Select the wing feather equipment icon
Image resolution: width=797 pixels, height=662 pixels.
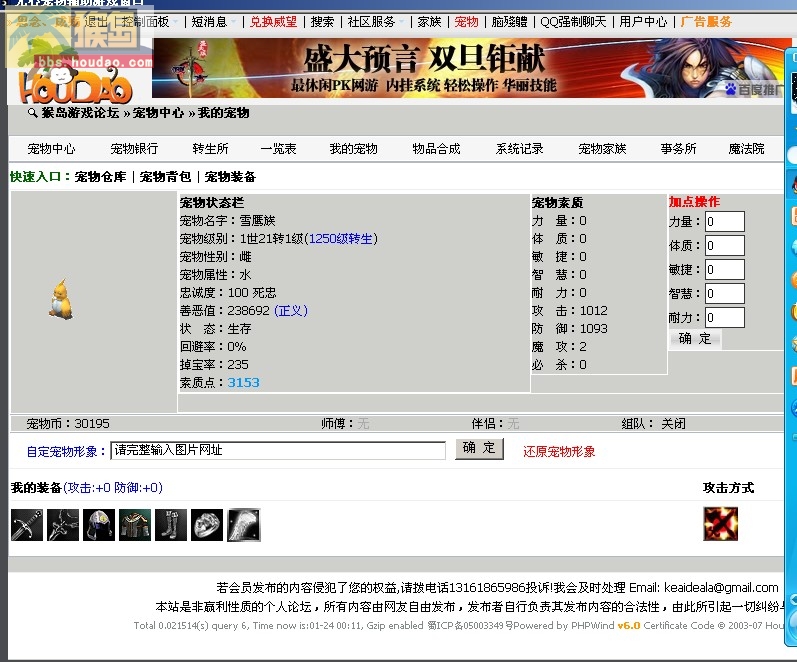pos(243,525)
